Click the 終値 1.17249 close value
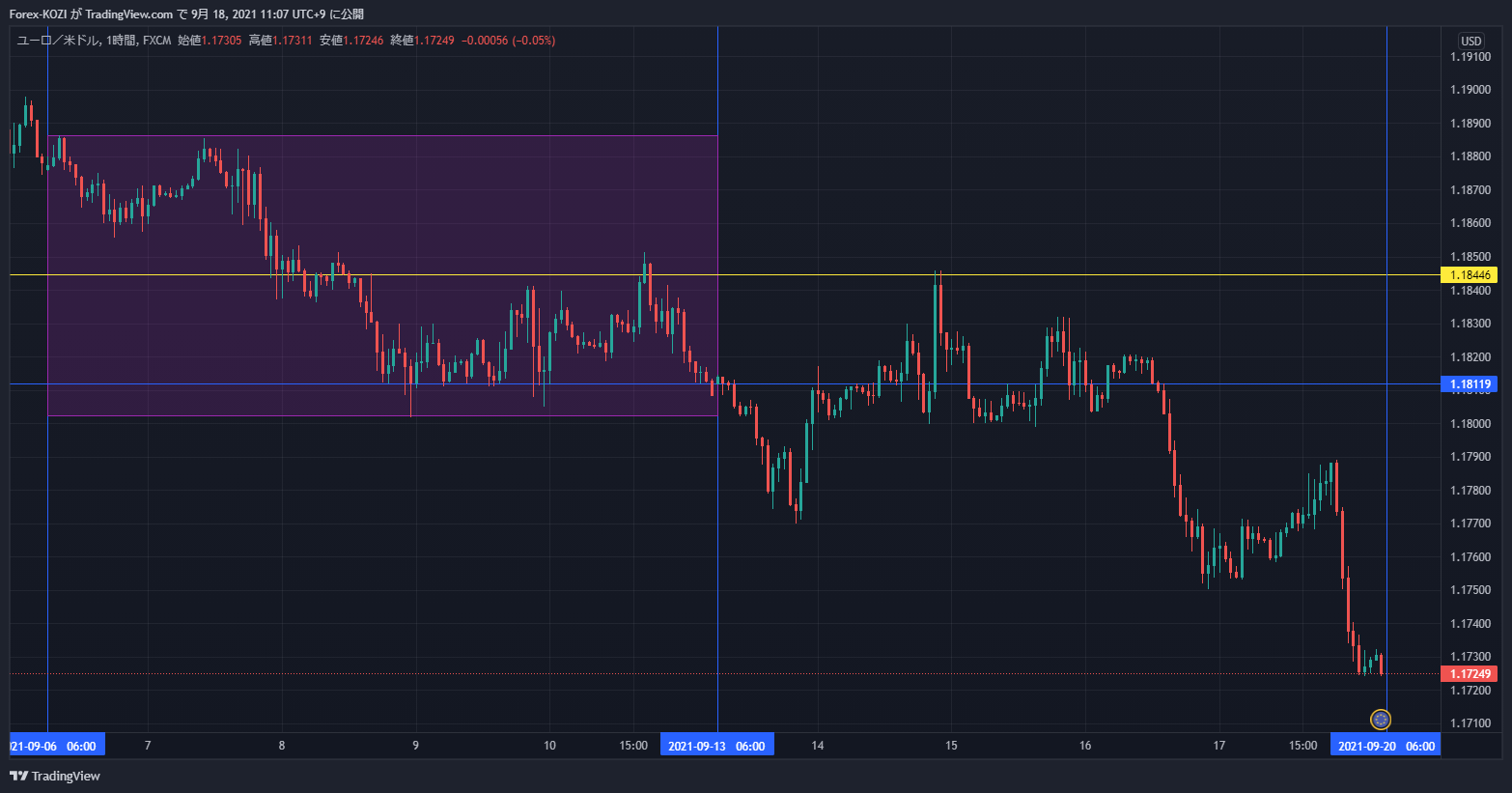 coord(422,41)
